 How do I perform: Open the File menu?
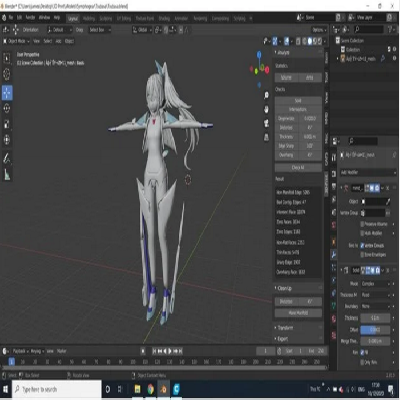click(x=11, y=17)
